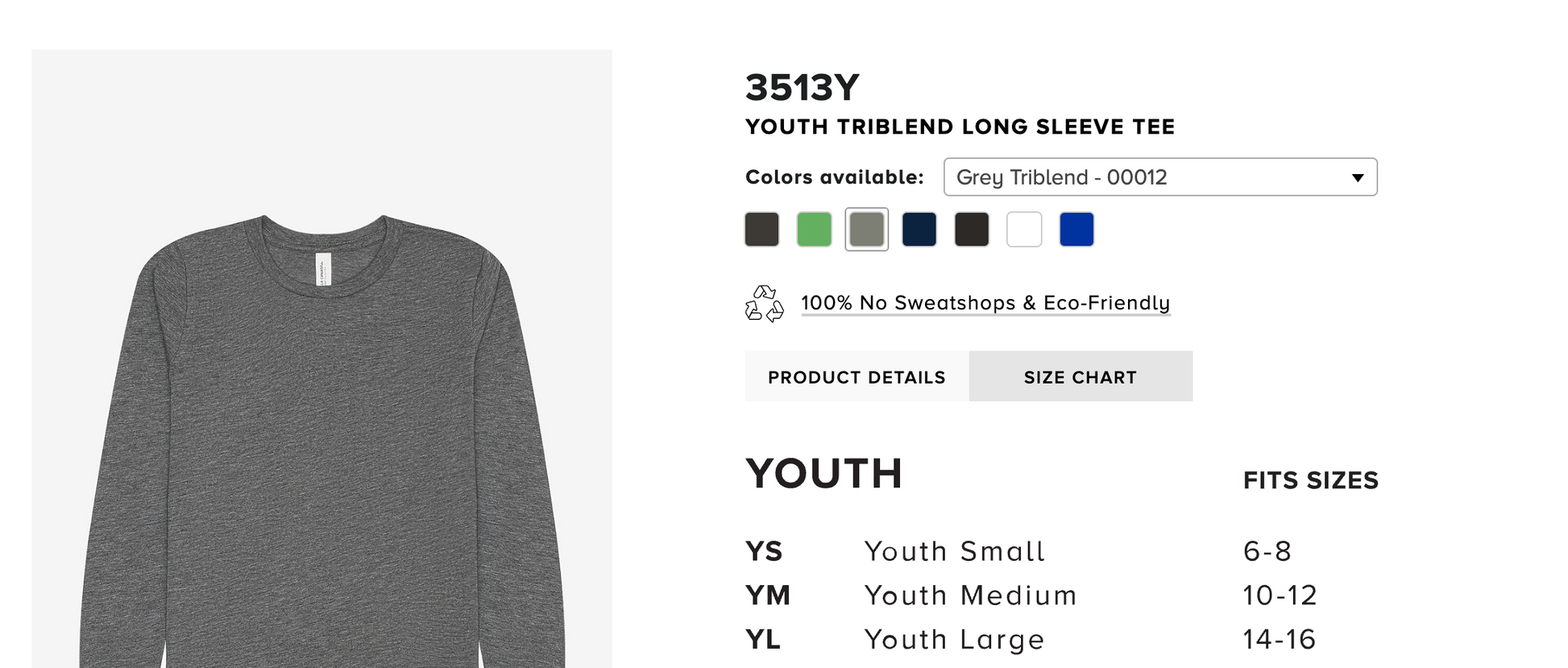Click the 3513Y product code heading
Image resolution: width=1568 pixels, height=668 pixels.
click(803, 88)
